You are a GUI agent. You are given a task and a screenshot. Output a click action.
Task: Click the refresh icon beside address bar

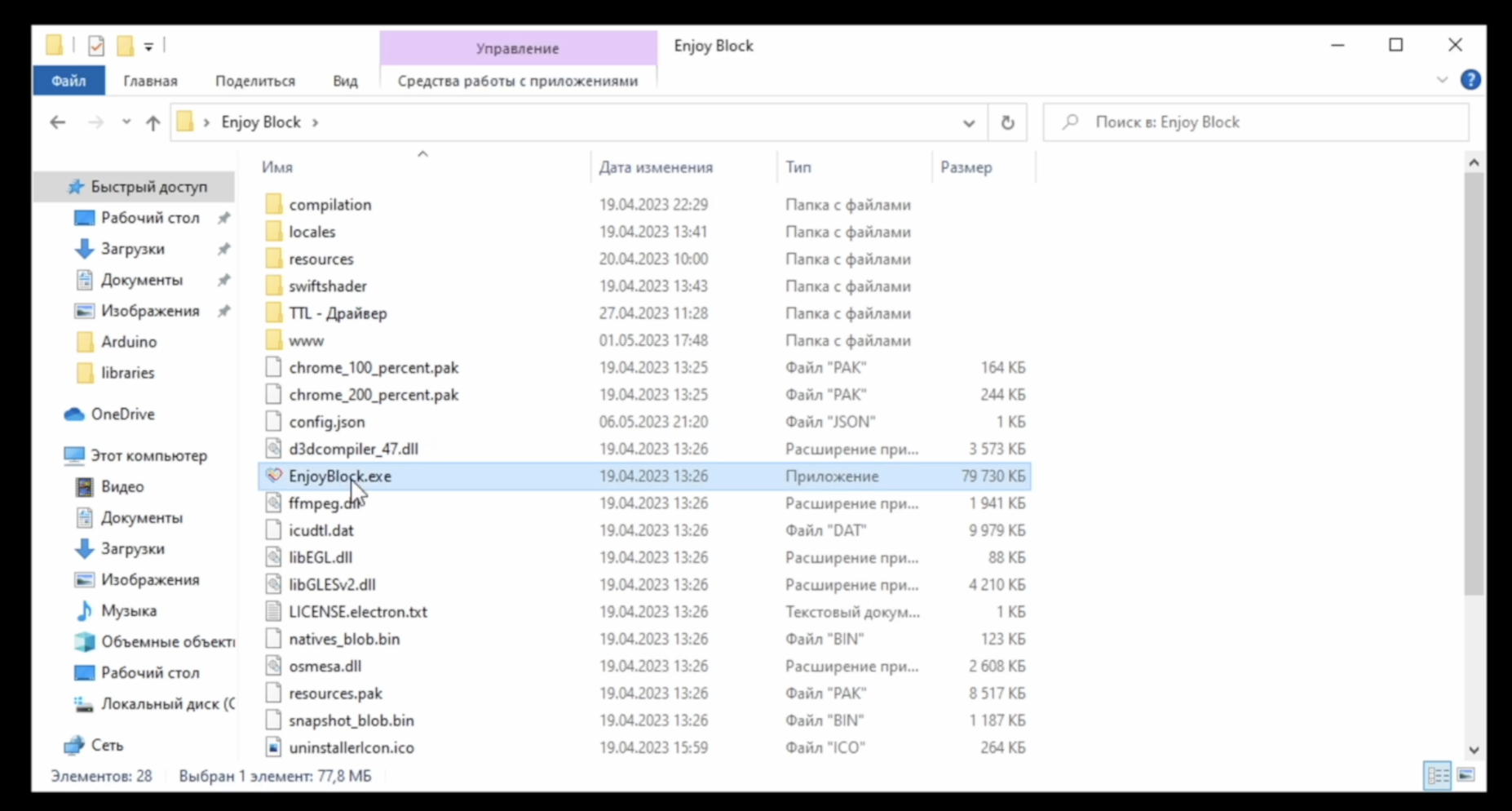(1008, 122)
